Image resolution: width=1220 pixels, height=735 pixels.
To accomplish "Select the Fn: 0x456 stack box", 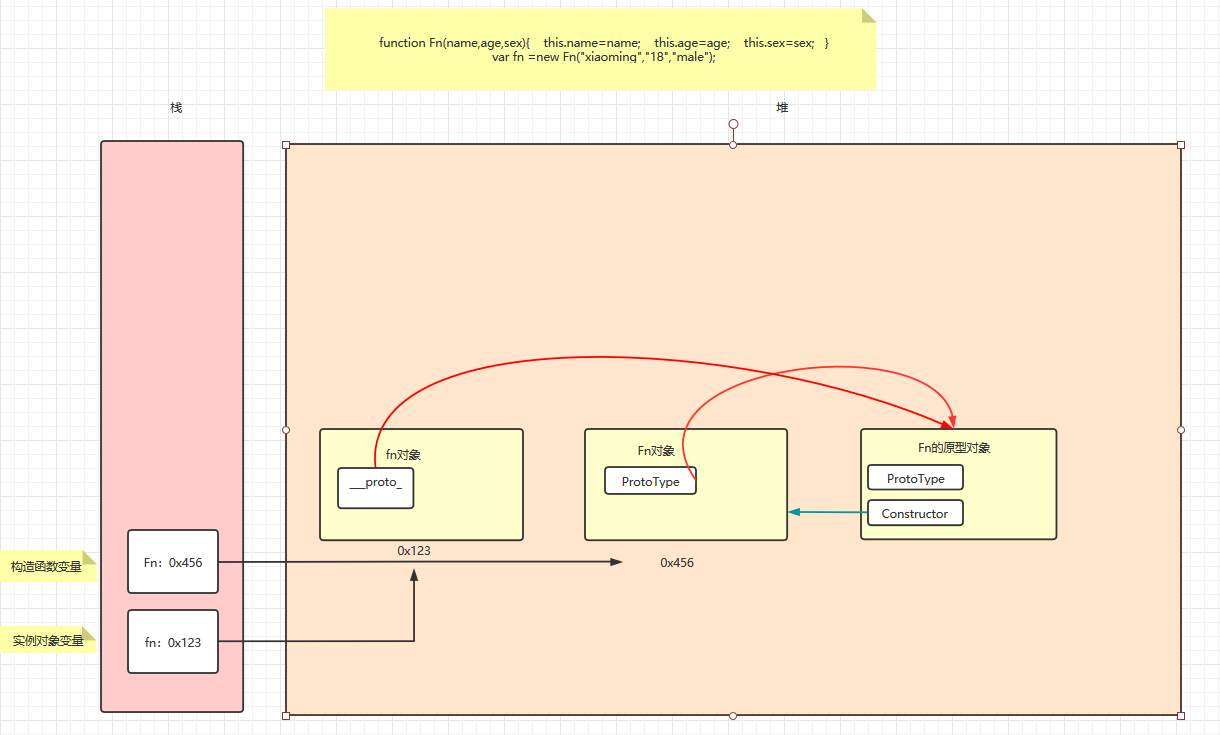I will pos(173,563).
